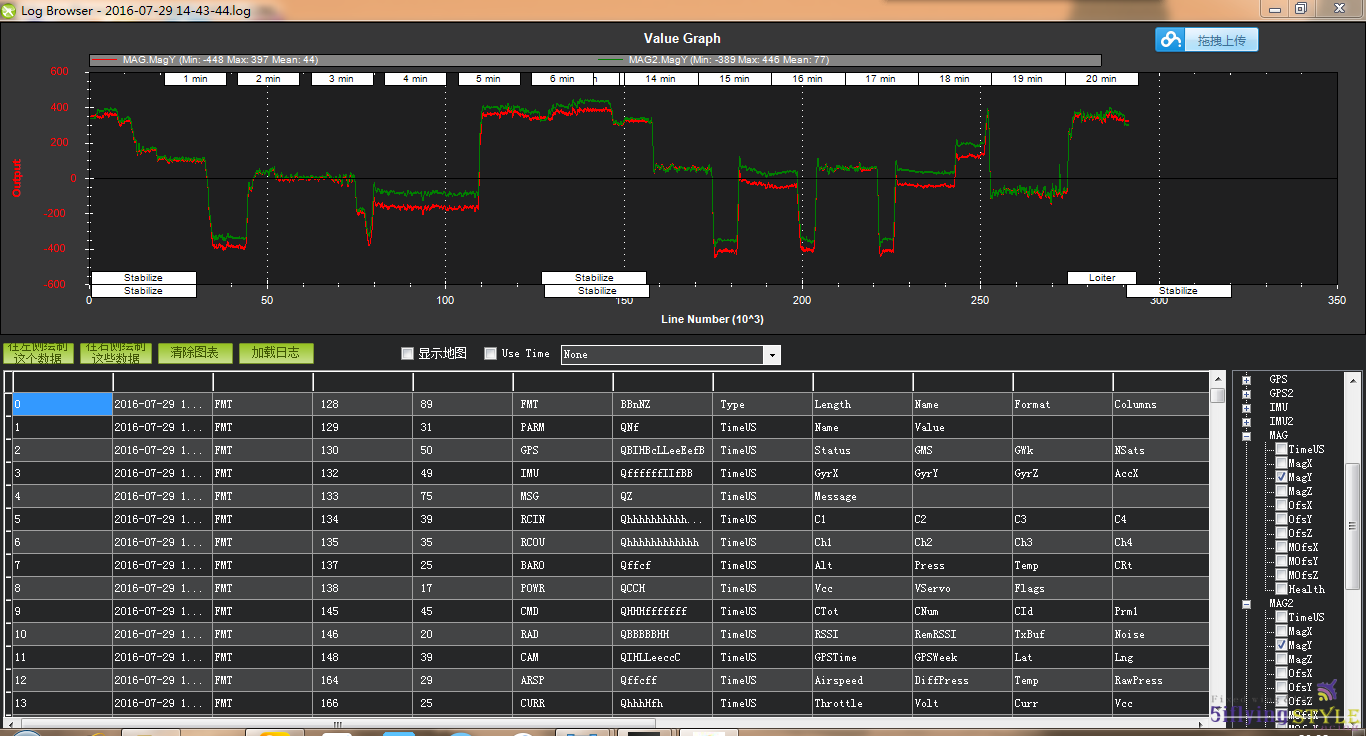The width and height of the screenshot is (1366, 736).
Task: Click the 清除图表 clear graph button
Action: (195, 353)
